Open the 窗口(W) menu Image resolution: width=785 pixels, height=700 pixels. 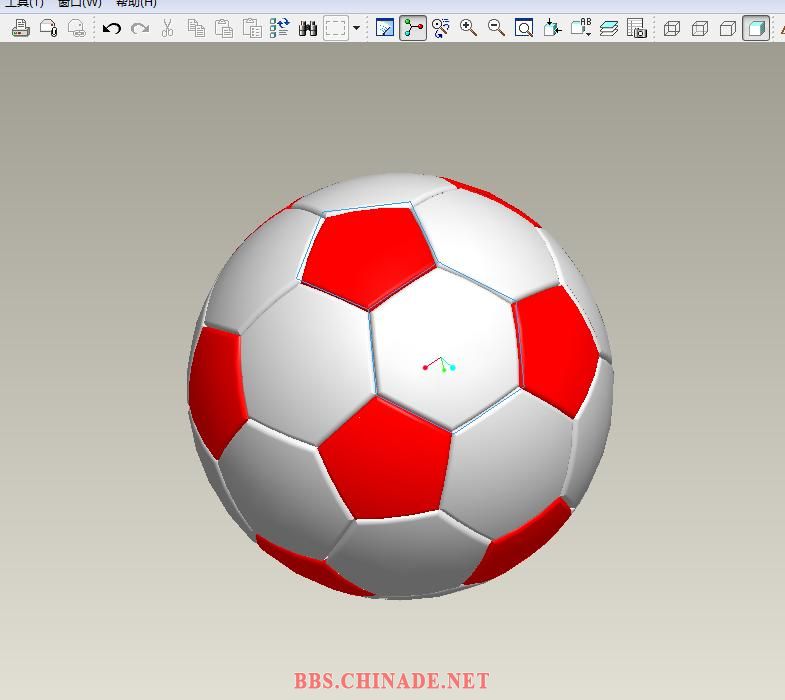(80, 4)
